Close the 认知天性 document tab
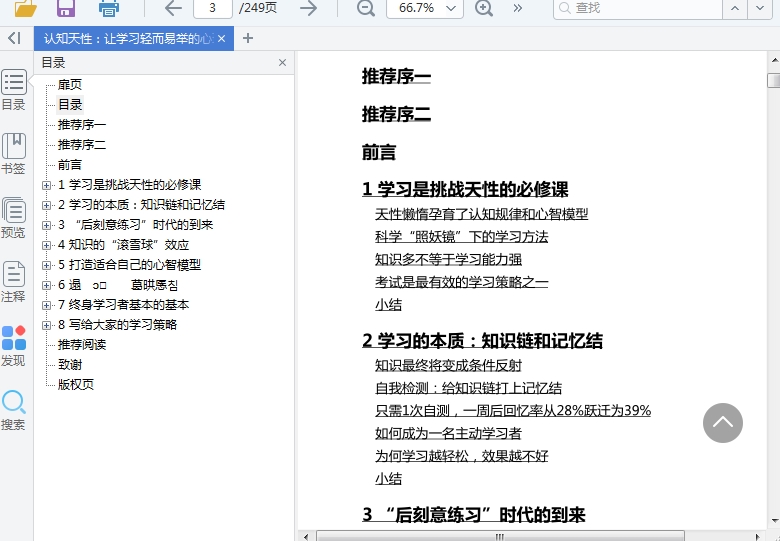The width and height of the screenshot is (780, 541). (222, 38)
